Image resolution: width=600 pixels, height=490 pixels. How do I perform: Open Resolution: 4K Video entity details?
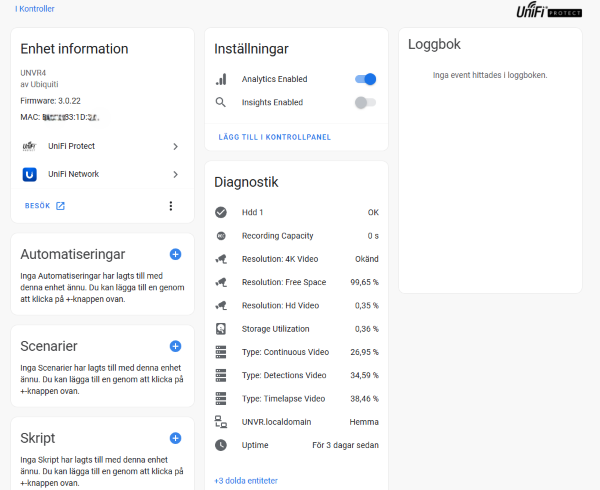click(297, 259)
